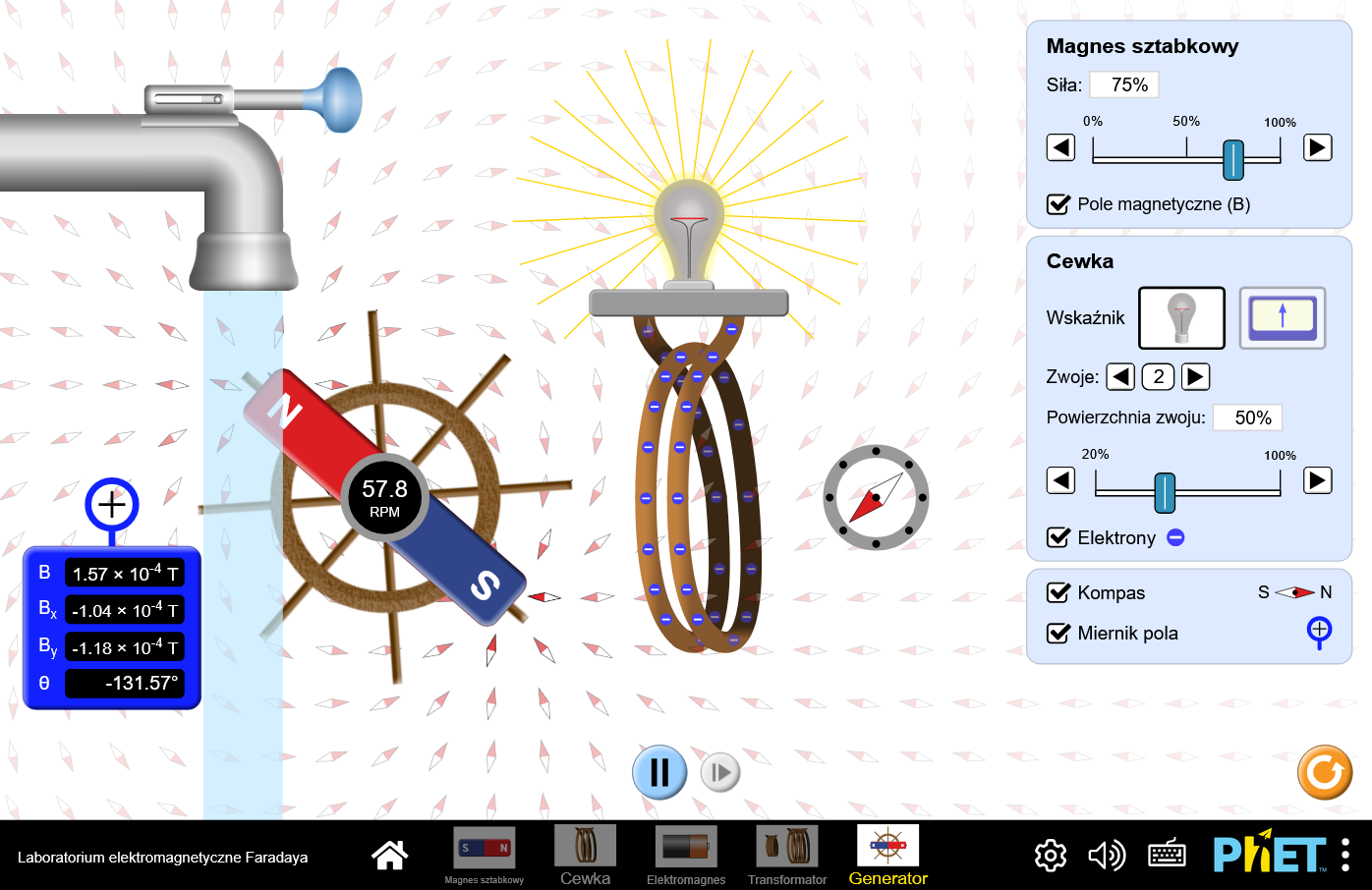
Task: Pause the simulation
Action: (x=659, y=772)
